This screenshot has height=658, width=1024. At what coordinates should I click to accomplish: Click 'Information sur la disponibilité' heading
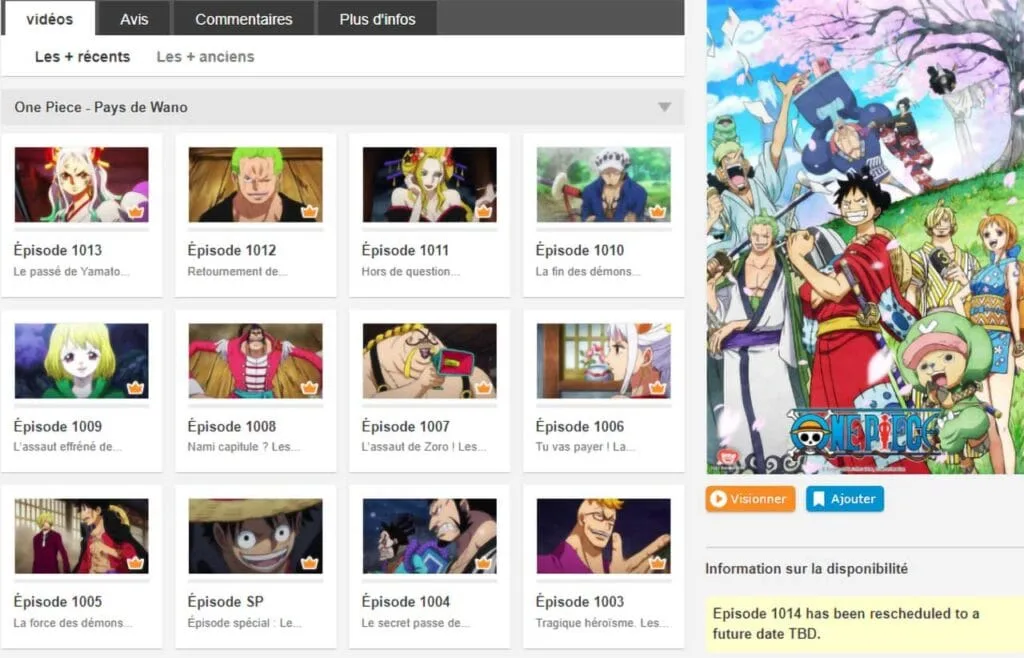coord(806,569)
